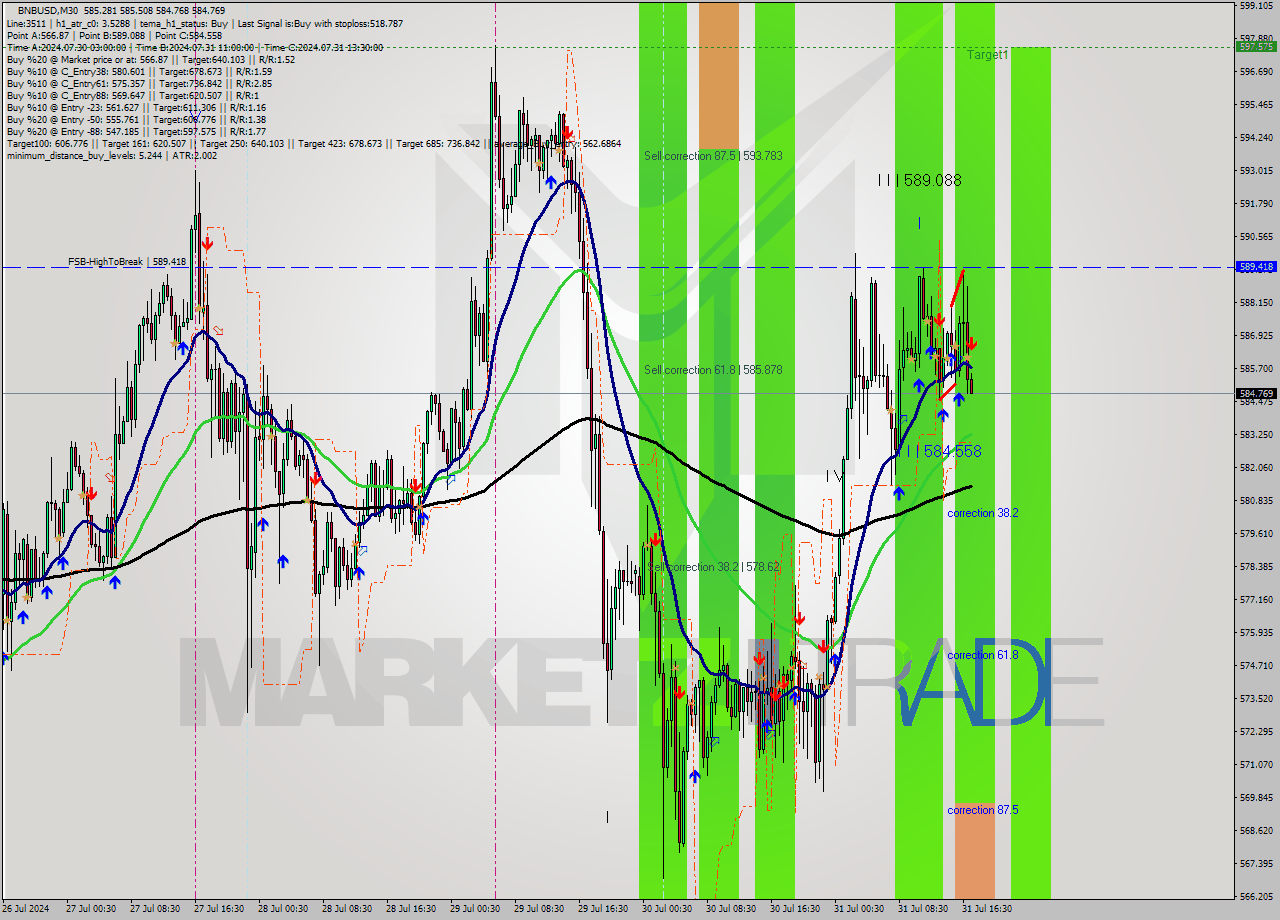Click the blue 589.418 price tag
Screen dimensions: 1280x920
point(1256,267)
